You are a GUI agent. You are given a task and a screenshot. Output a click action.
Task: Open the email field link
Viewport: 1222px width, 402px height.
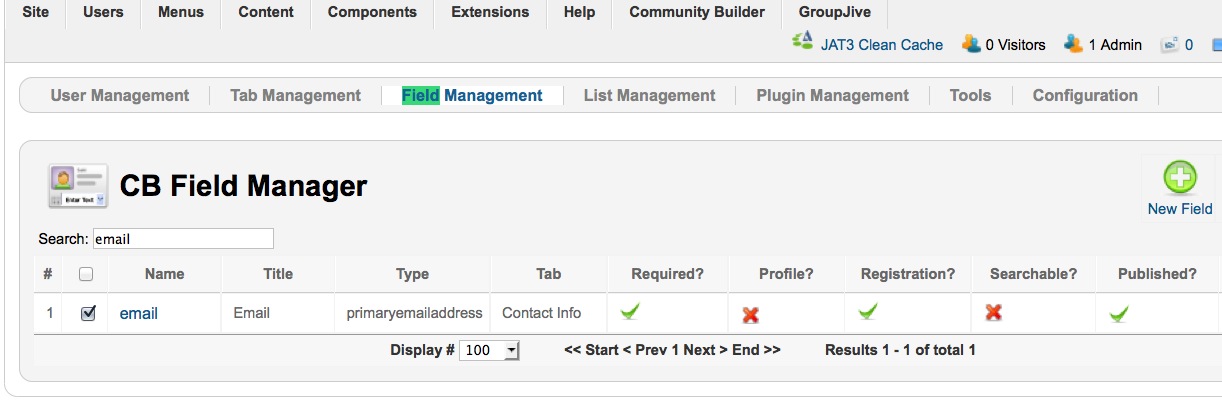click(x=139, y=313)
